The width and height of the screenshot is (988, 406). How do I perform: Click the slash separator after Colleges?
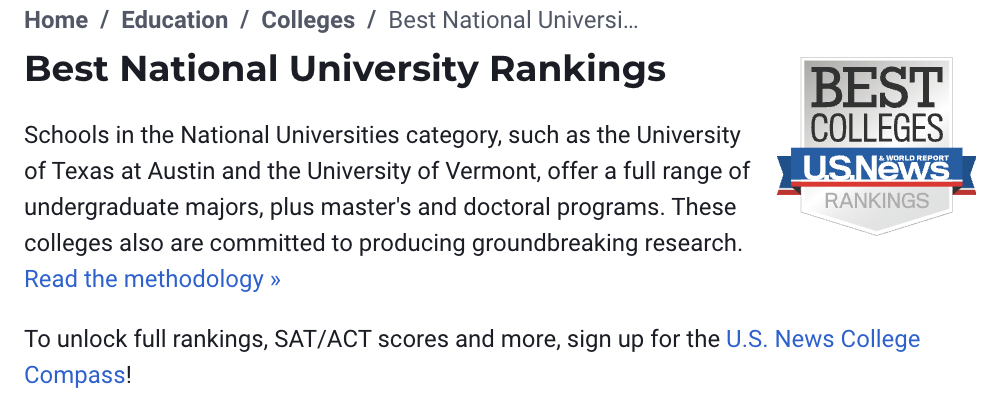coord(372,20)
